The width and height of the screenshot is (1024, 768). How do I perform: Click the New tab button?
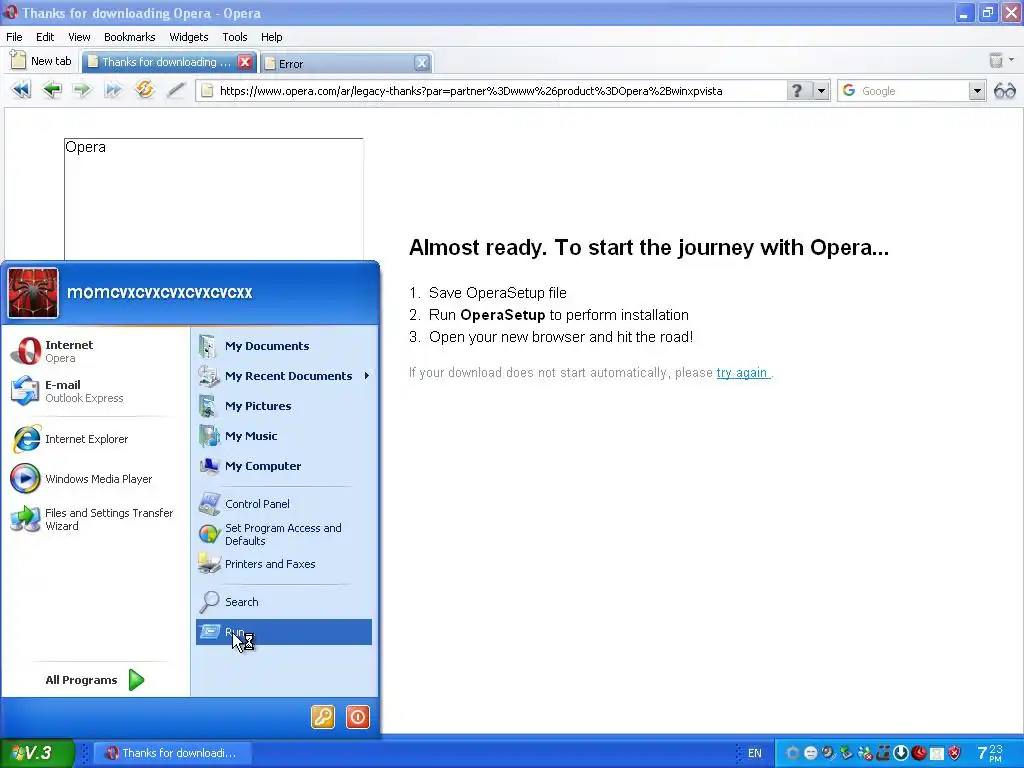[42, 61]
